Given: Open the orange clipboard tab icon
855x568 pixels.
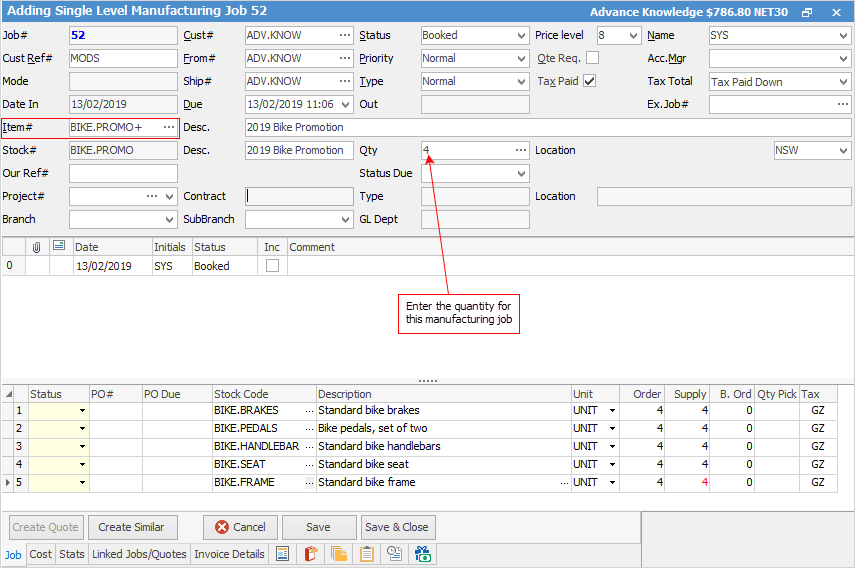Looking at the screenshot, I should pyautogui.click(x=311, y=554).
